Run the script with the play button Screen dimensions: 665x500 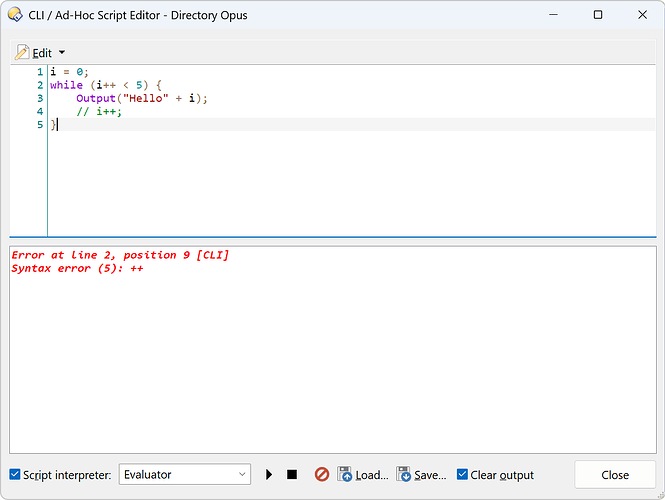click(x=269, y=475)
